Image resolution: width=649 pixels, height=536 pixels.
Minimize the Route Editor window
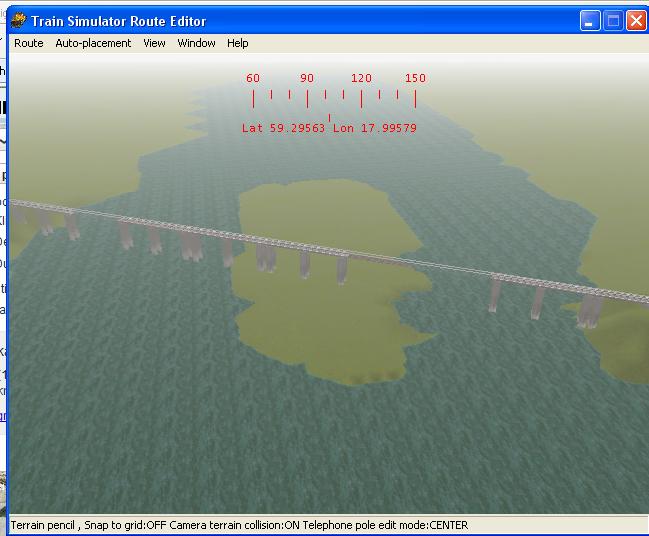[x=591, y=20]
